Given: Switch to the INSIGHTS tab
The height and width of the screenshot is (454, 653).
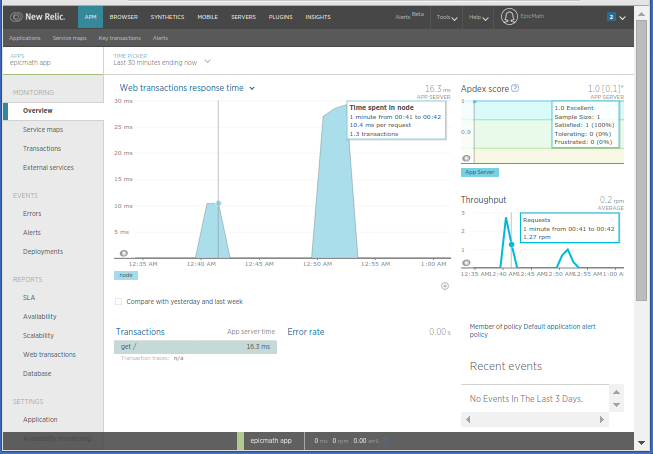Looking at the screenshot, I should 318,17.
